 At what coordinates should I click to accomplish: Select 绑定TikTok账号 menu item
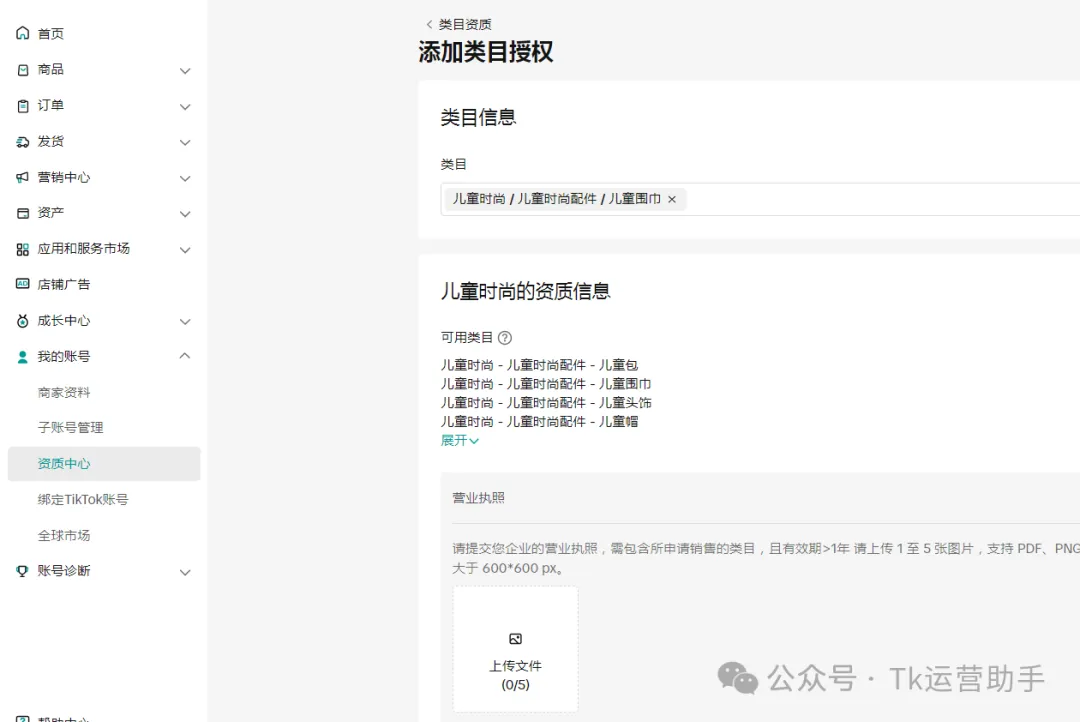coord(83,499)
